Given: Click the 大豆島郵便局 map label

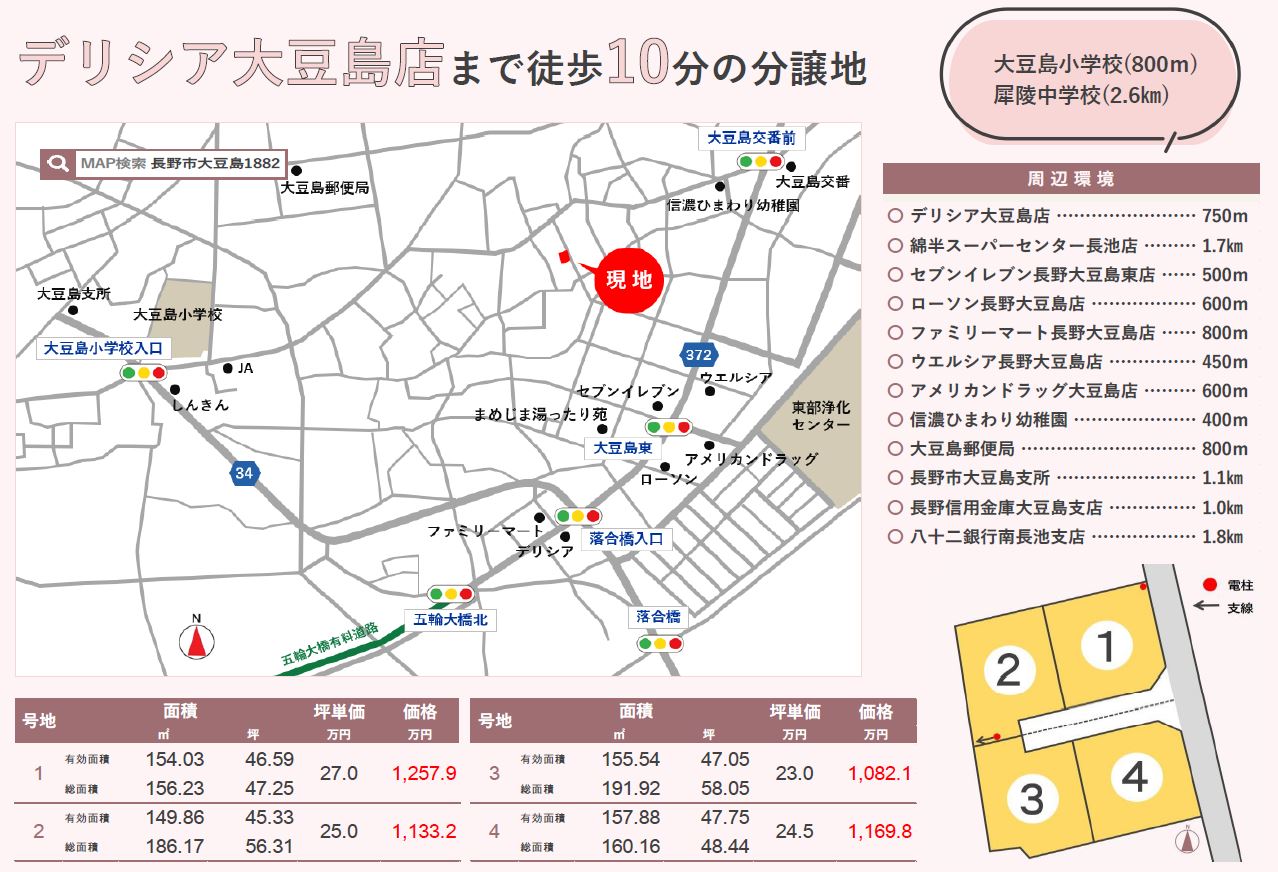Looking at the screenshot, I should 326,187.
